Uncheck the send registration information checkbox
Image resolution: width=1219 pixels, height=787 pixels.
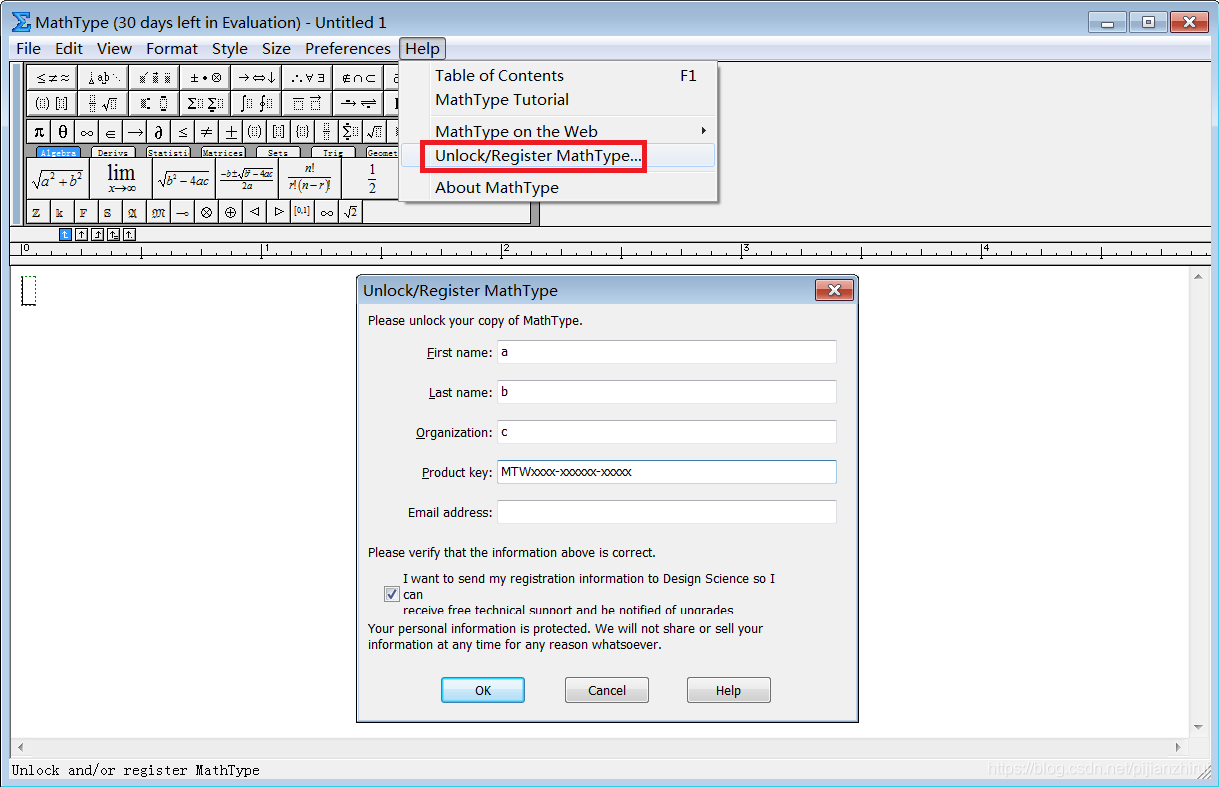[391, 594]
